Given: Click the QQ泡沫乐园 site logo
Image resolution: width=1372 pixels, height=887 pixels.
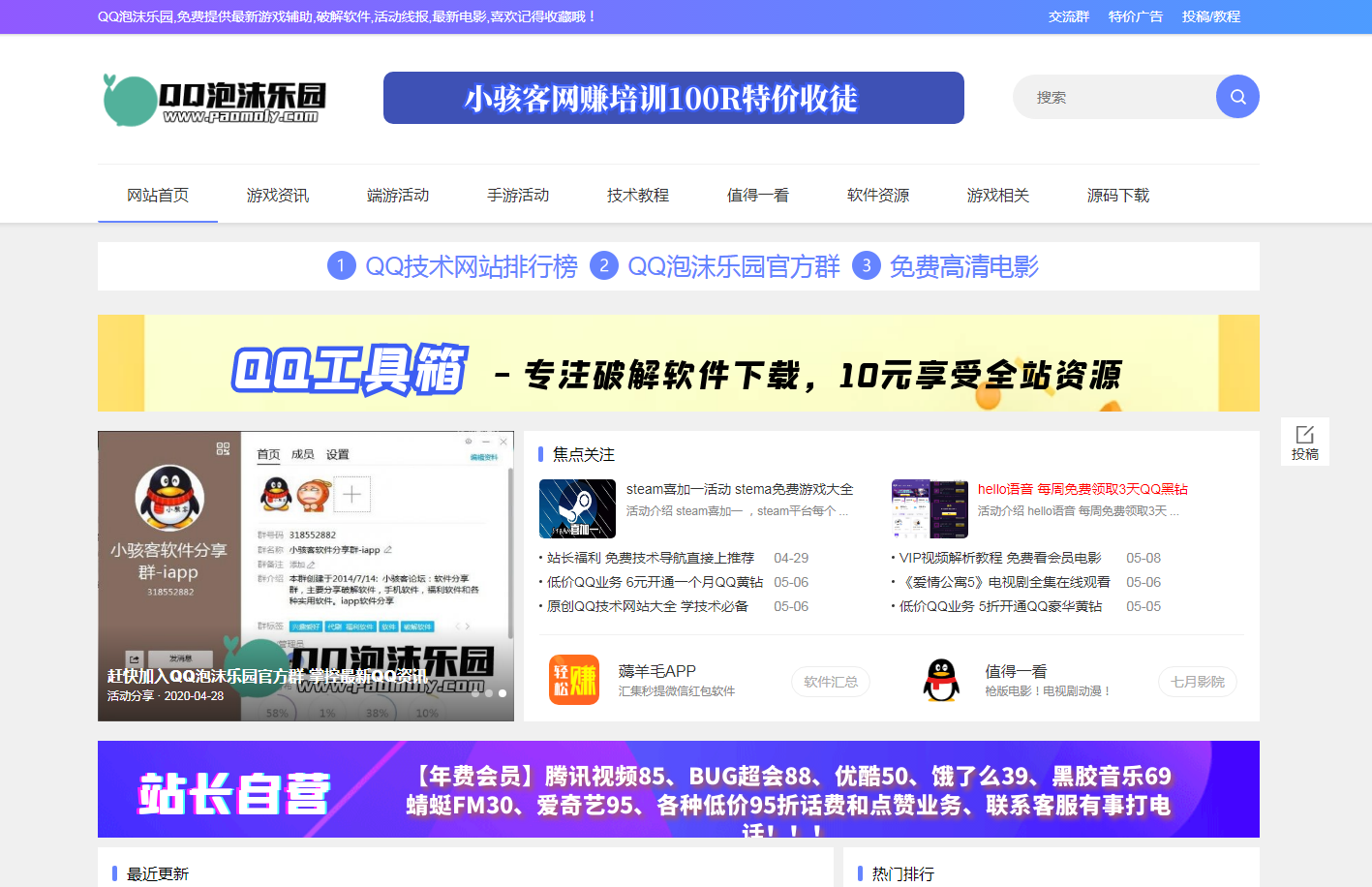Looking at the screenshot, I should click(x=215, y=100).
